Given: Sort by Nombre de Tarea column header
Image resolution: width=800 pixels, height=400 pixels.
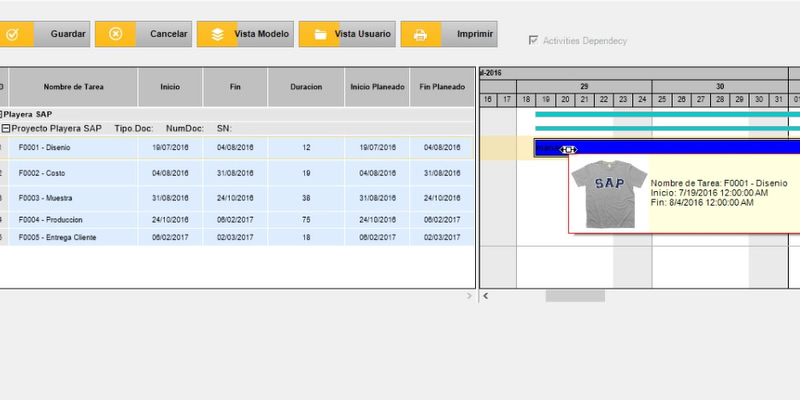Looking at the screenshot, I should point(73,87).
